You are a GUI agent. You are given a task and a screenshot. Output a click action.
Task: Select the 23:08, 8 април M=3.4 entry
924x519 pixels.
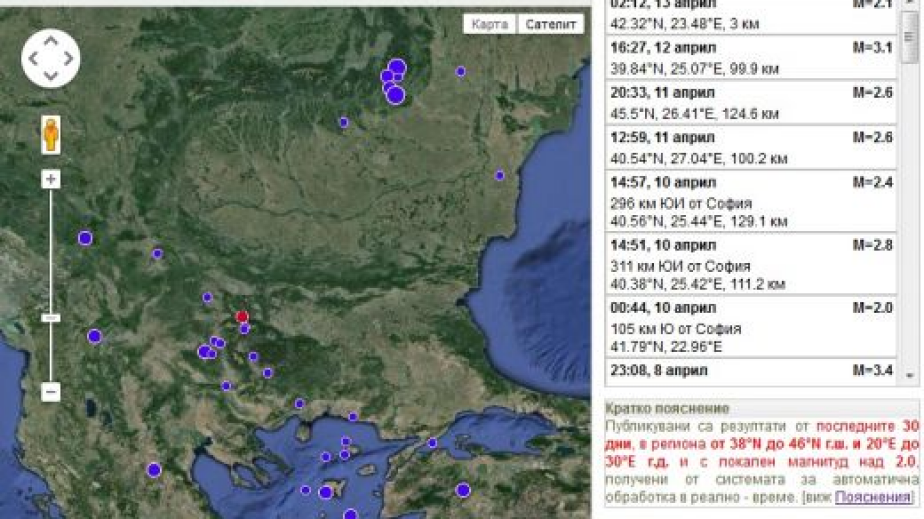(x=750, y=370)
